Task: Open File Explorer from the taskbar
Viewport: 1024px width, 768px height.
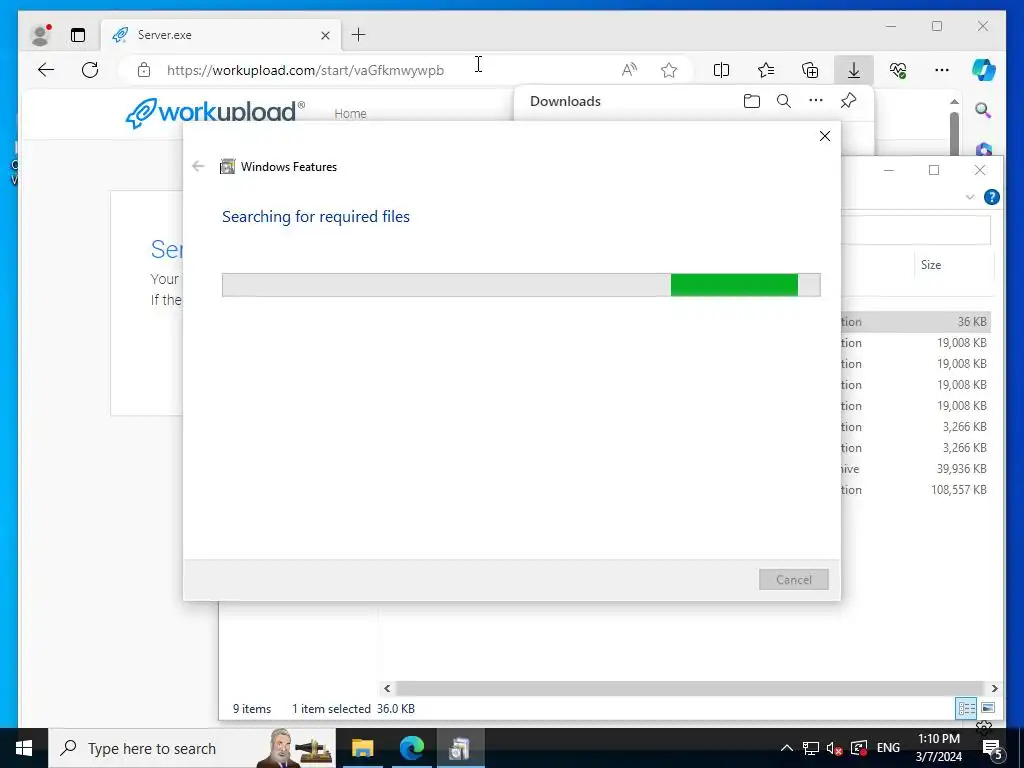Action: pyautogui.click(x=362, y=748)
